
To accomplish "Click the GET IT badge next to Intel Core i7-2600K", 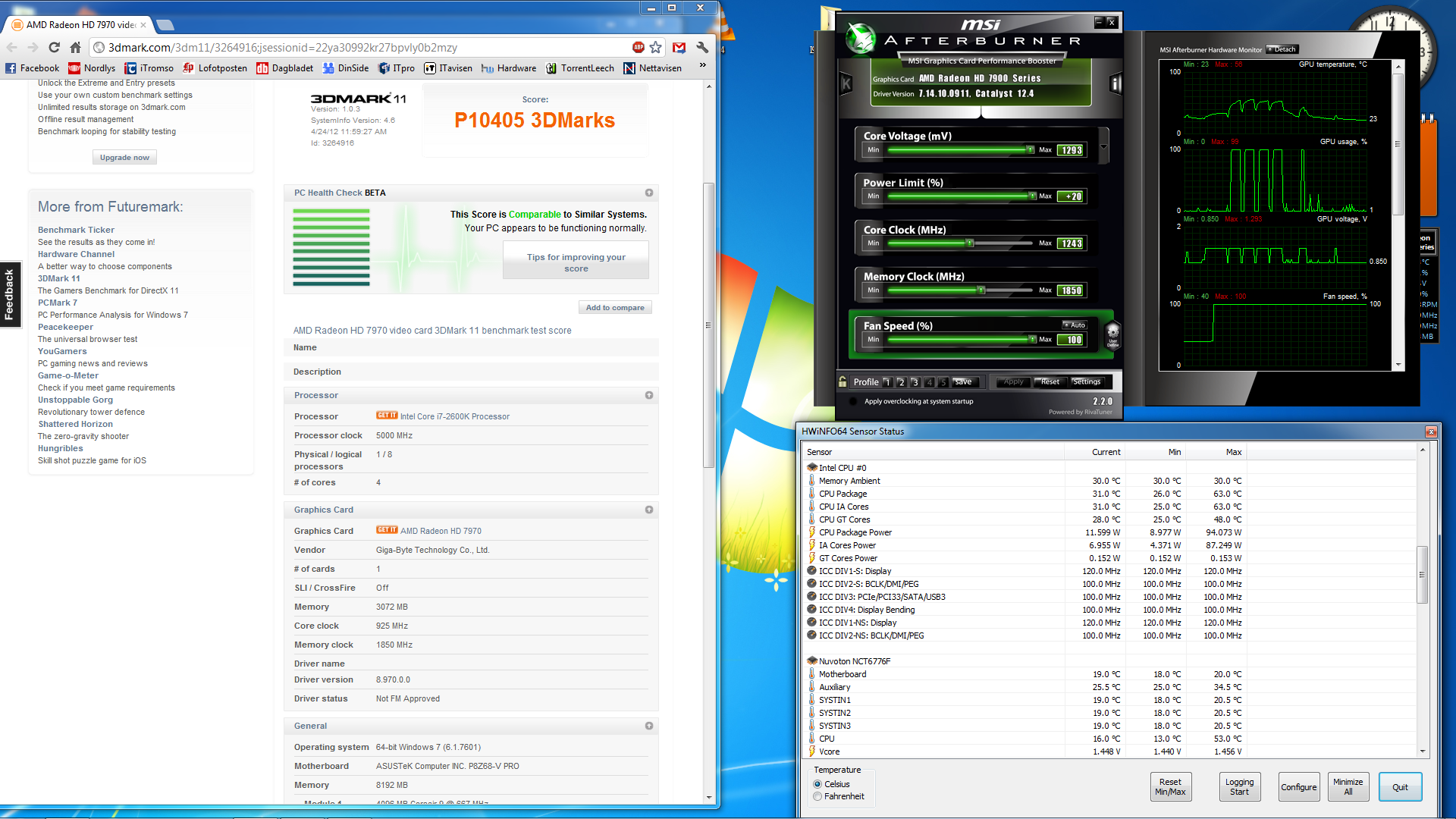I will [387, 416].
